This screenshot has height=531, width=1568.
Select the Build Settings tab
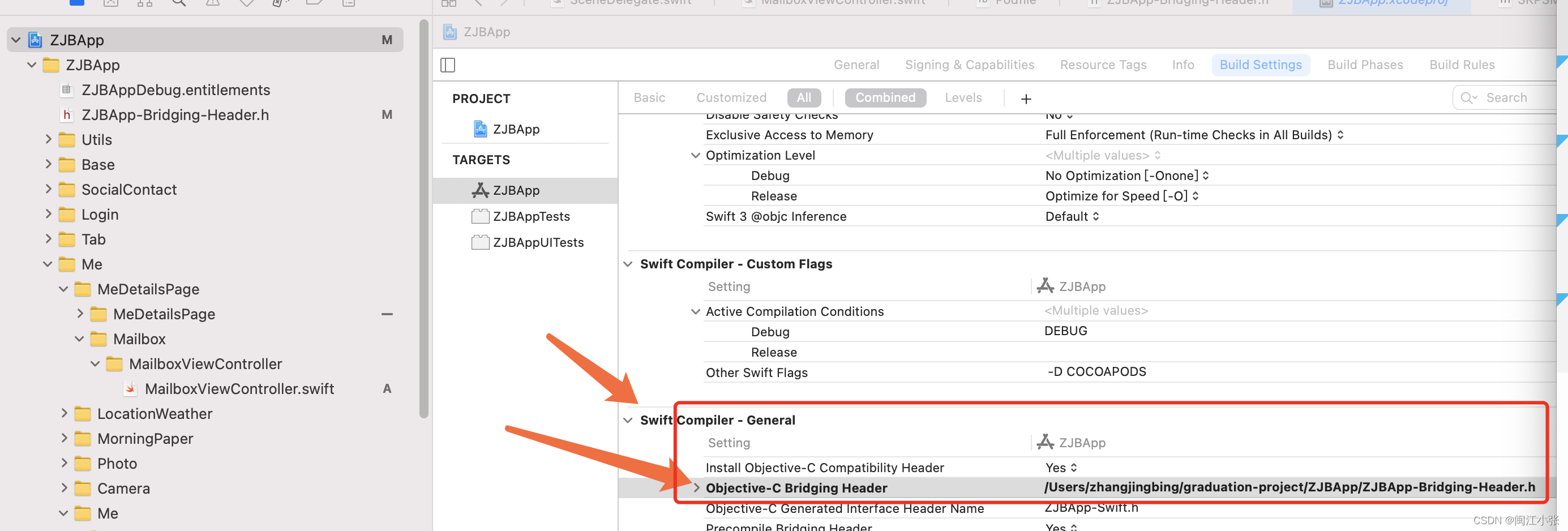1260,65
